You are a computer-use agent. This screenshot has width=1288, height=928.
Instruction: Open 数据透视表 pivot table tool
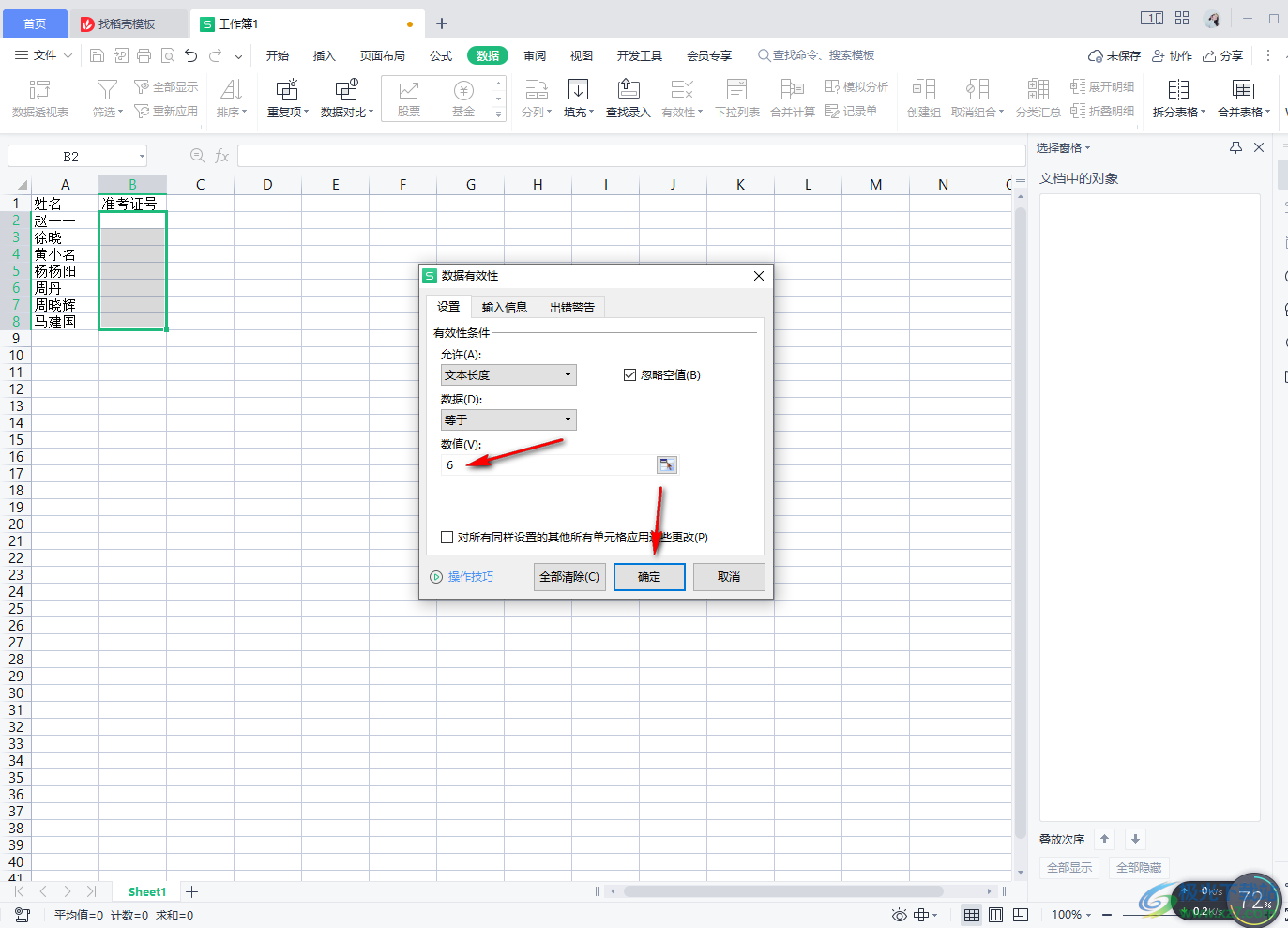(x=40, y=99)
